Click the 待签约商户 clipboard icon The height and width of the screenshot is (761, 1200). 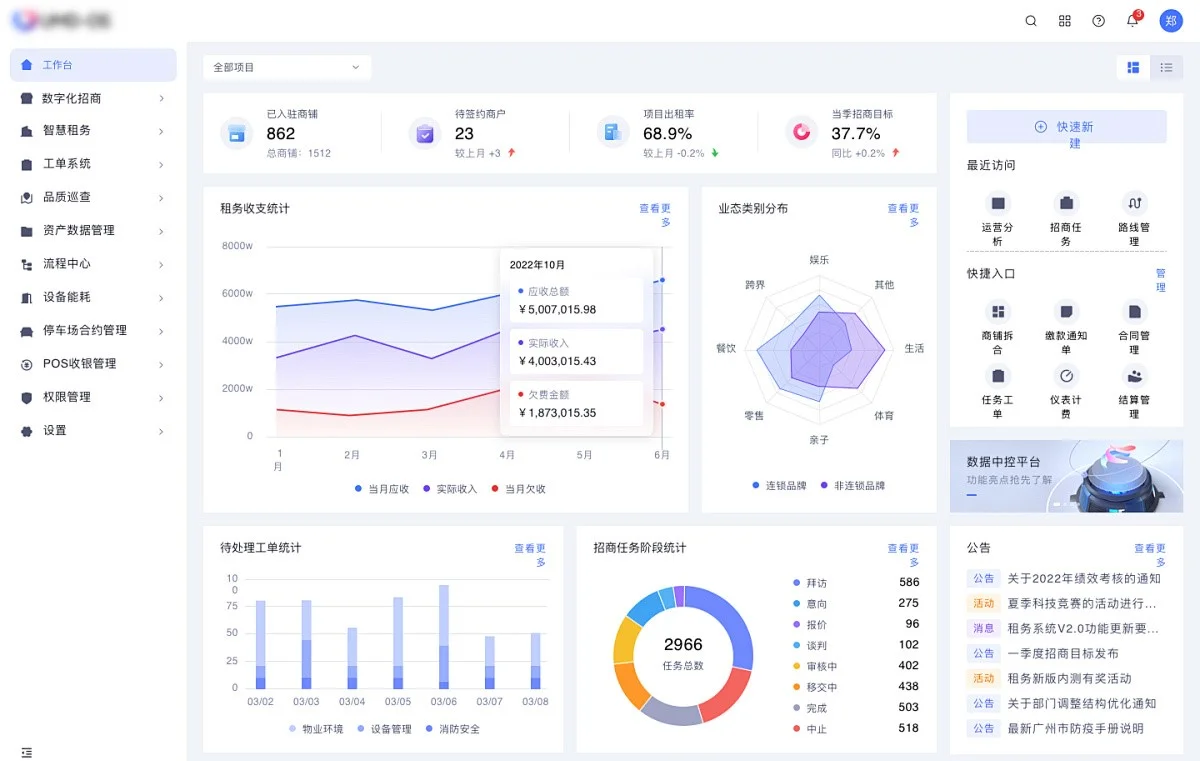click(x=425, y=132)
